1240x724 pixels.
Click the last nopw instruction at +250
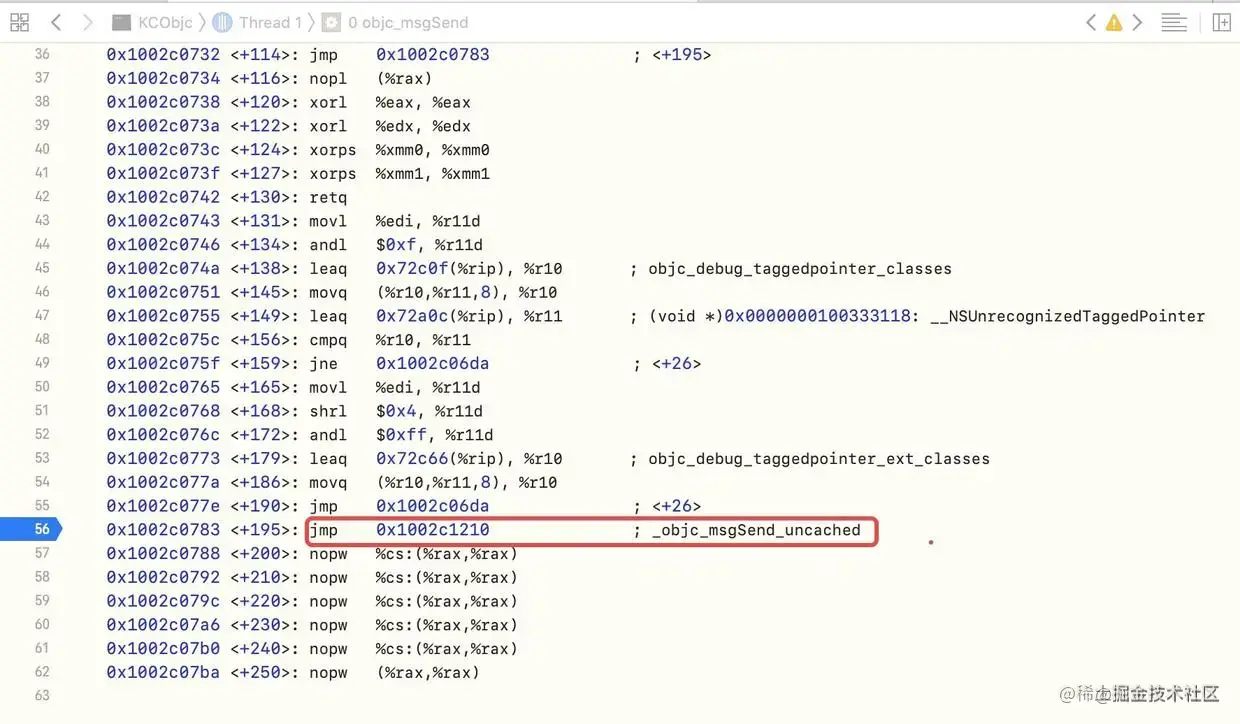pos(394,673)
